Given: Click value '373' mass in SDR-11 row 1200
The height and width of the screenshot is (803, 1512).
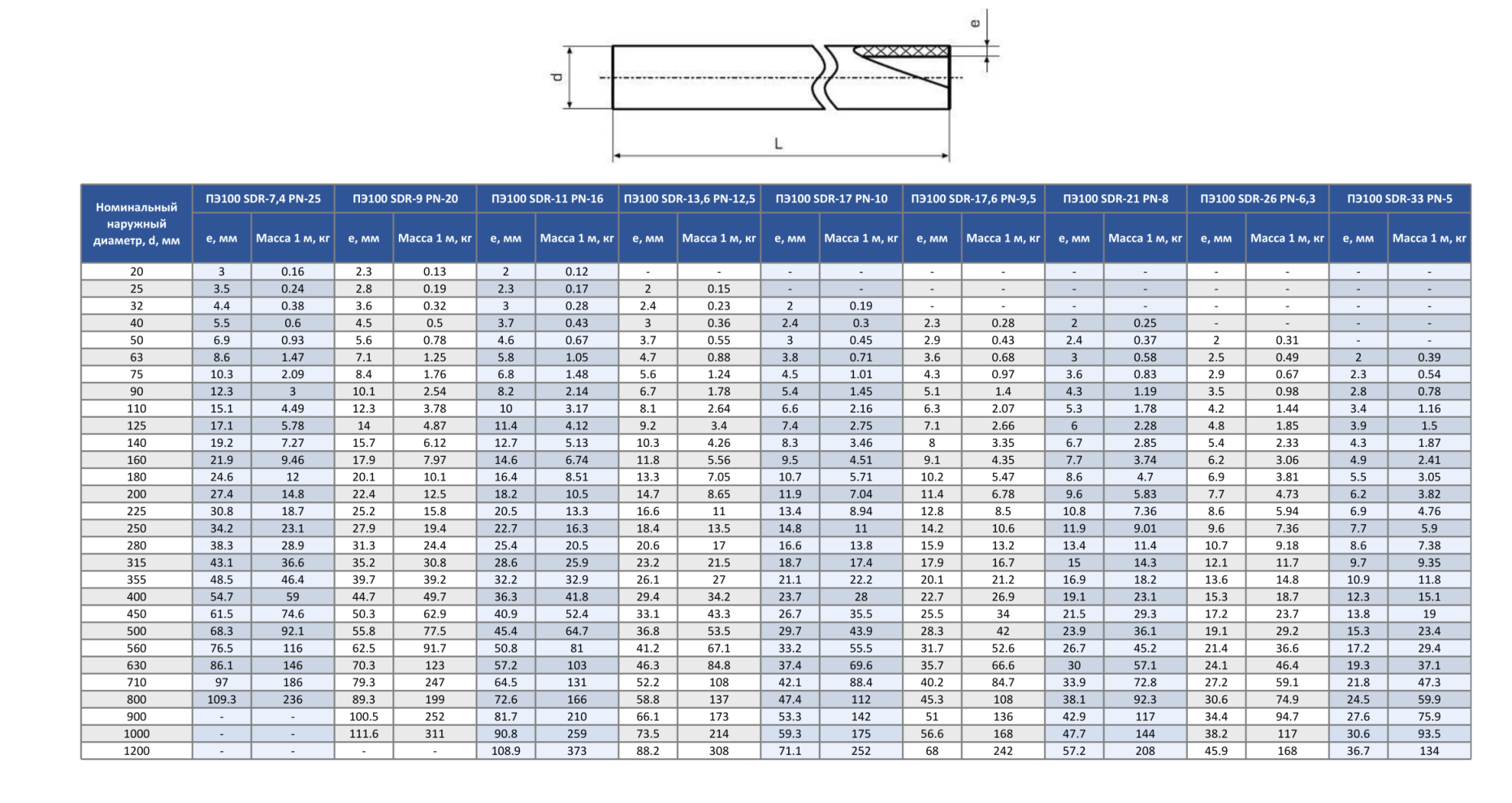Looking at the screenshot, I should click(577, 751).
